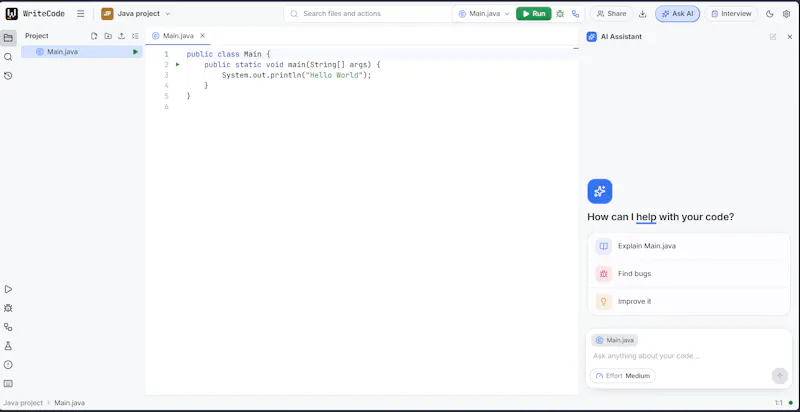Viewport: 800px width, 412px height.
Task: Change the AI Effort Medium setting
Action: coord(623,376)
